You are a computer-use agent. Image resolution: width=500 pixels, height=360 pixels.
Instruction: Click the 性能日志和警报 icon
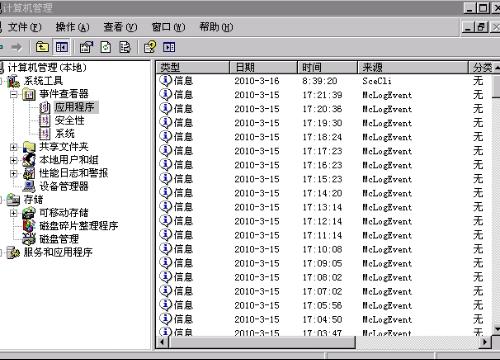(x=29, y=173)
